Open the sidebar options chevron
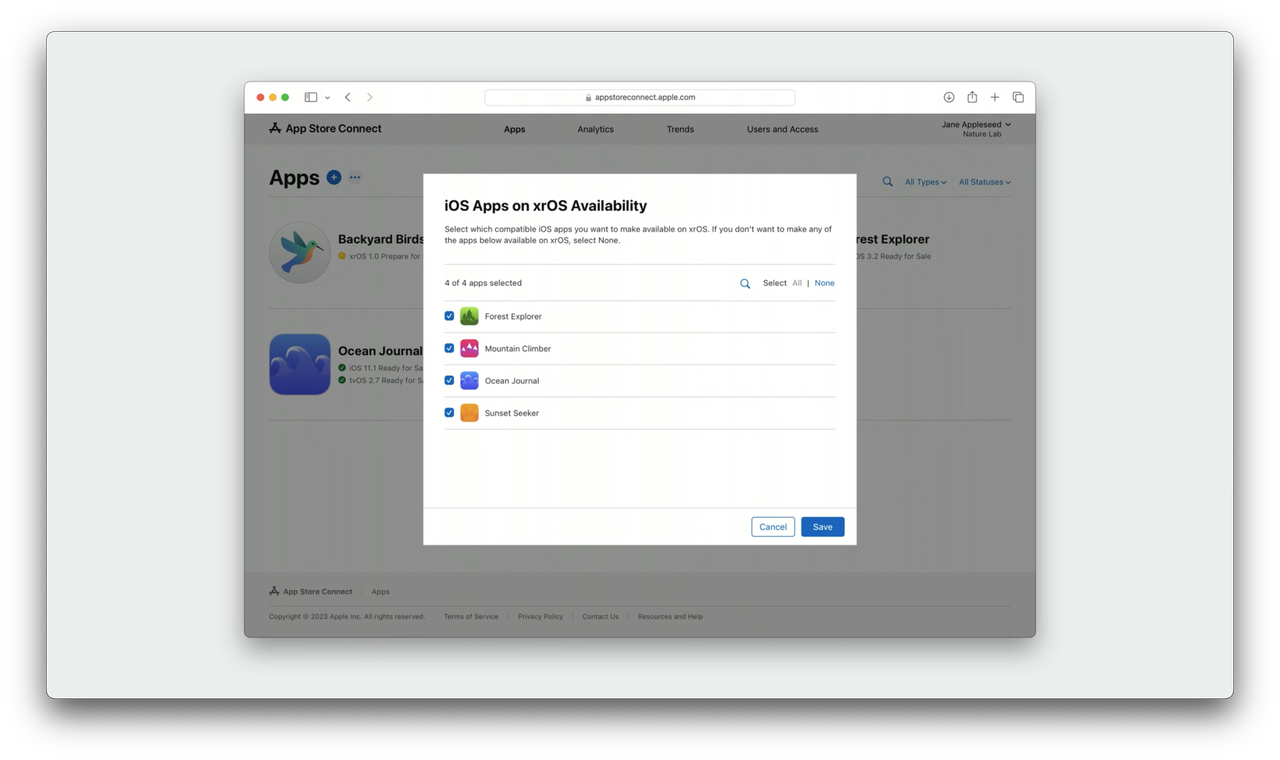This screenshot has height=760, width=1280. point(327,98)
